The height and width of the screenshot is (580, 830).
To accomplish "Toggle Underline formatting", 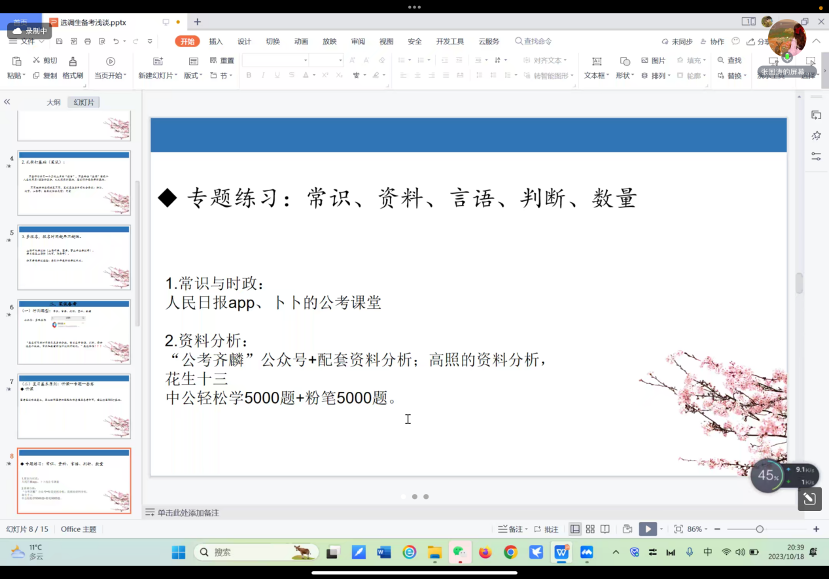I will (x=277, y=76).
